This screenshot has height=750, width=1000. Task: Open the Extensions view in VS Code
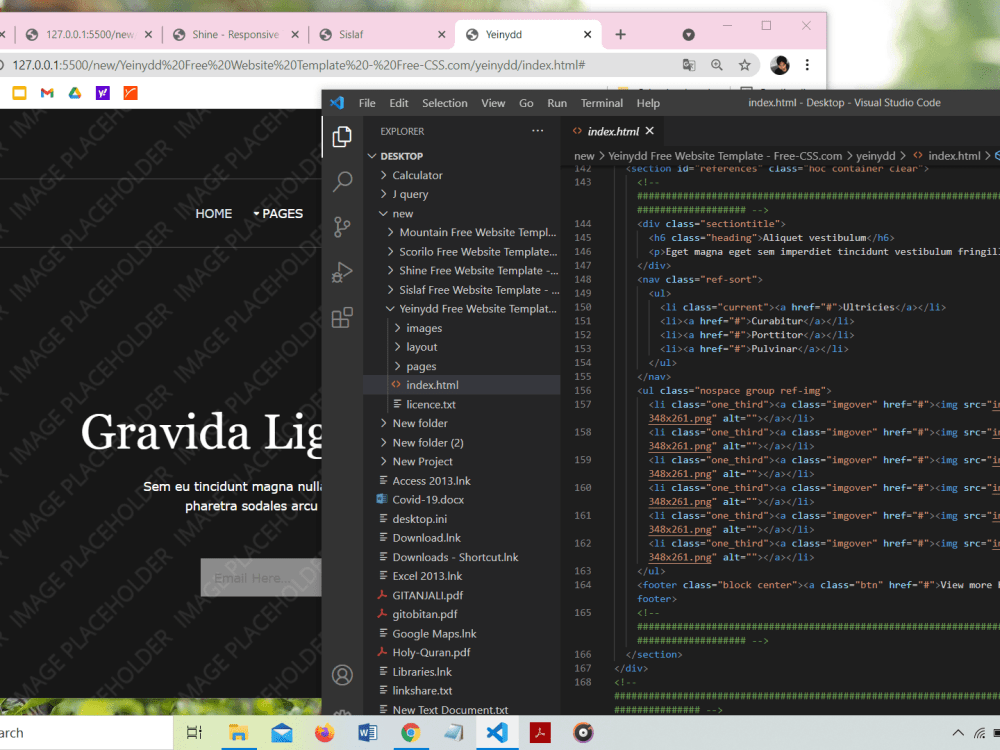click(342, 317)
